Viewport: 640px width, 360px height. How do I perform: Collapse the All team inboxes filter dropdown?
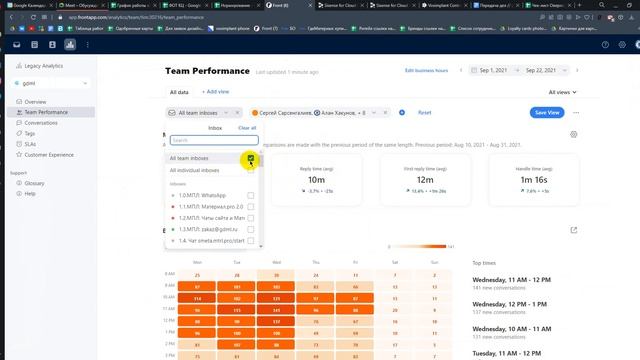[226, 113]
